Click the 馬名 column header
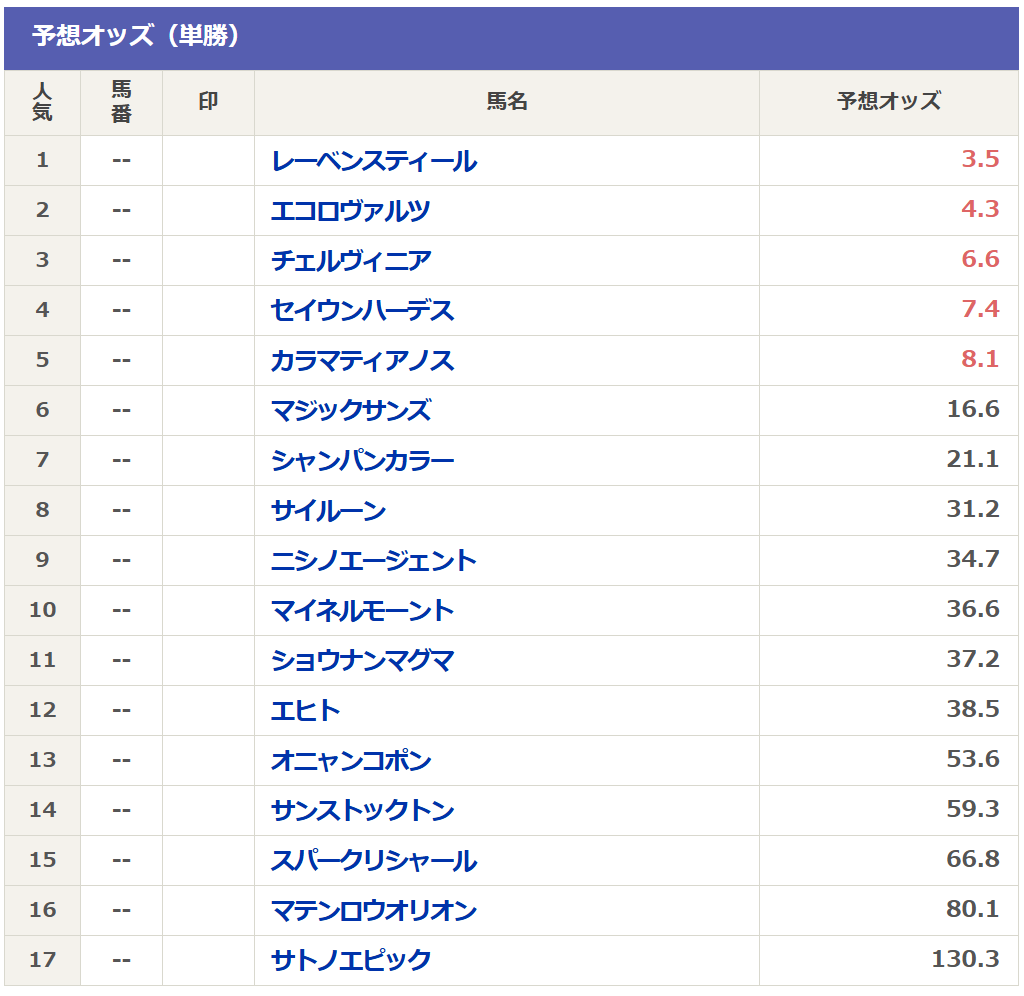The image size is (1024, 996). coord(506,102)
